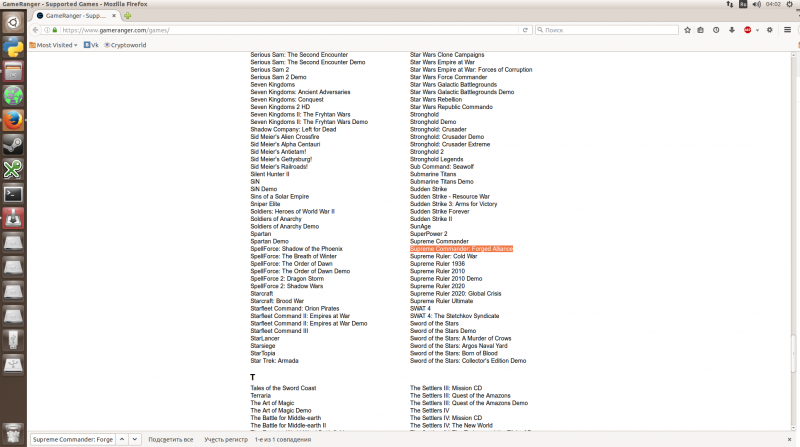Click Star Trek: Armada entry
The image size is (800, 447).
coord(274,361)
